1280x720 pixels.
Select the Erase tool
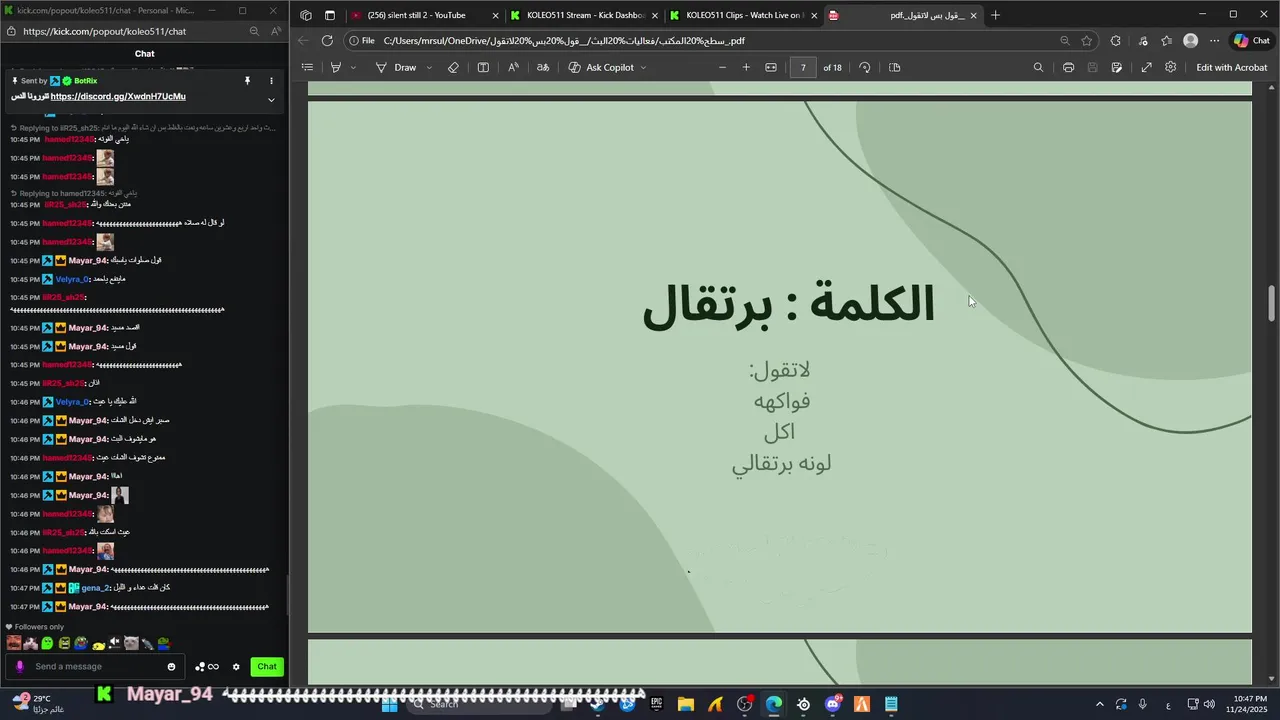click(453, 67)
